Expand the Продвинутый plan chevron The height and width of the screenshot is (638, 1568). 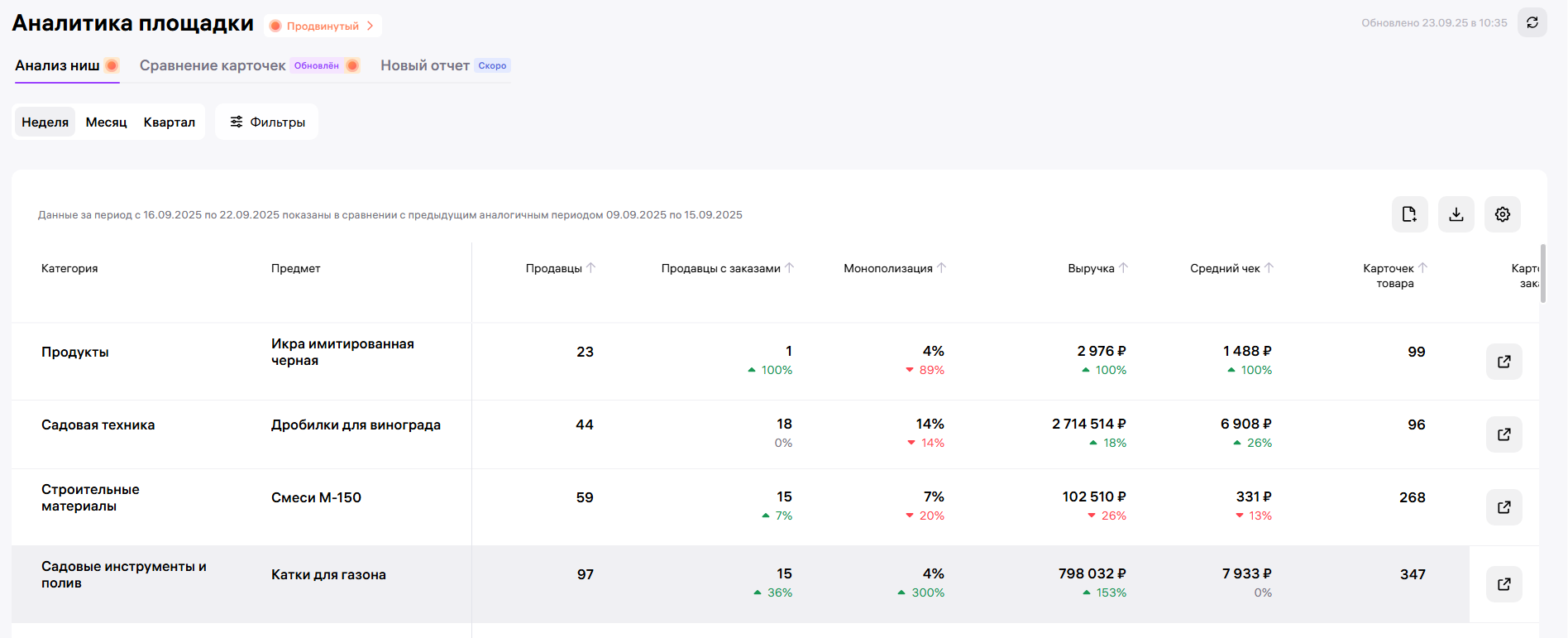click(370, 26)
